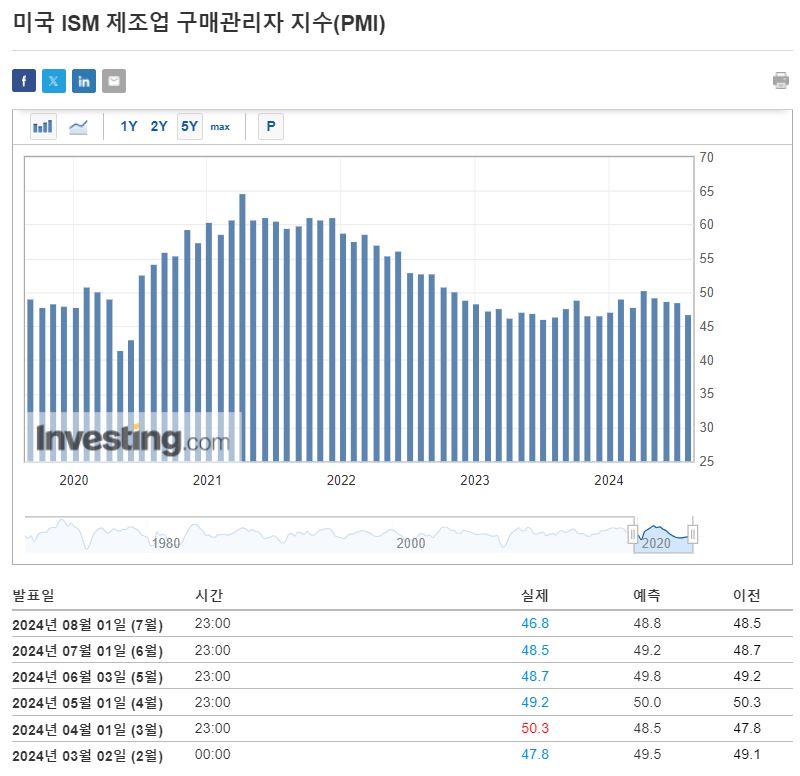The height and width of the screenshot is (776, 800).
Task: Click left handle of range navigator
Action: pyautogui.click(x=632, y=535)
